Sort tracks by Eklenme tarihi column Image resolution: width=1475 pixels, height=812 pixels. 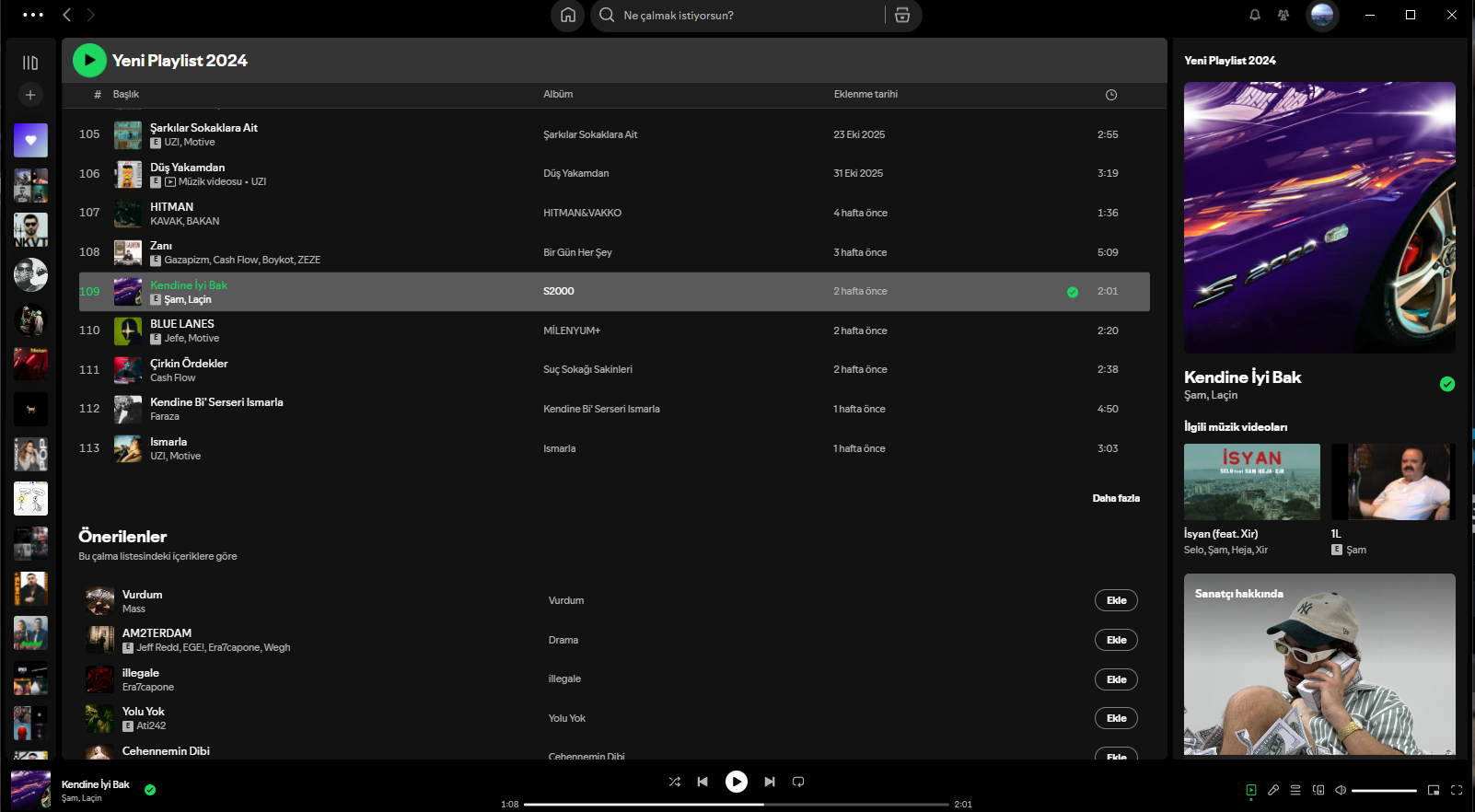pos(865,94)
